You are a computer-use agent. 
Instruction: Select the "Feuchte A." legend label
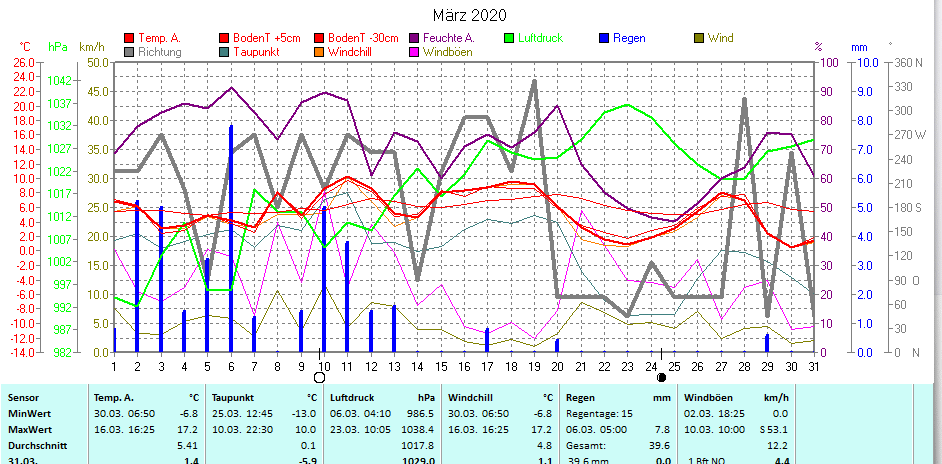449,38
